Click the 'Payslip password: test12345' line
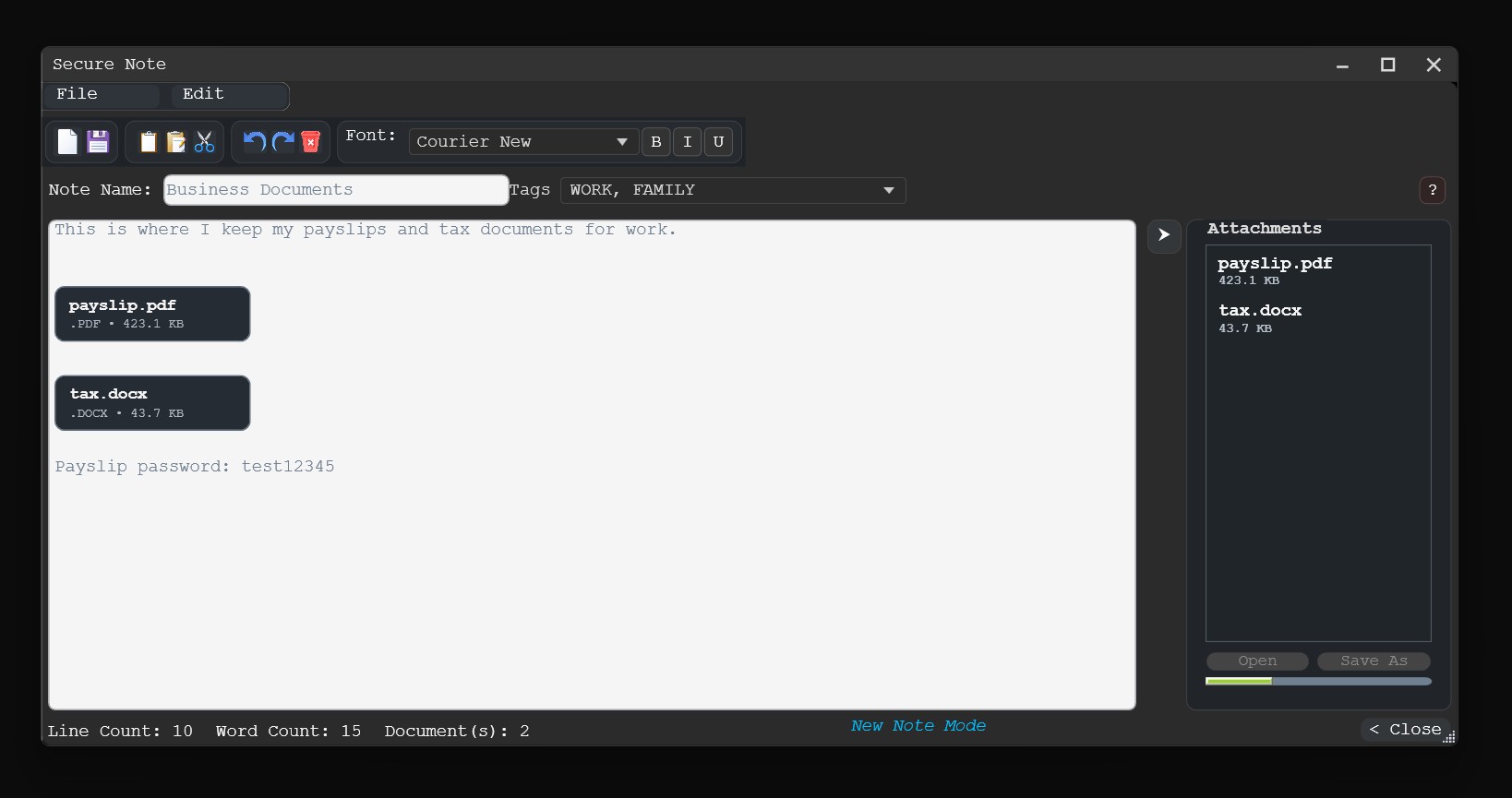Screen dimensions: 1512x798 tap(195, 467)
